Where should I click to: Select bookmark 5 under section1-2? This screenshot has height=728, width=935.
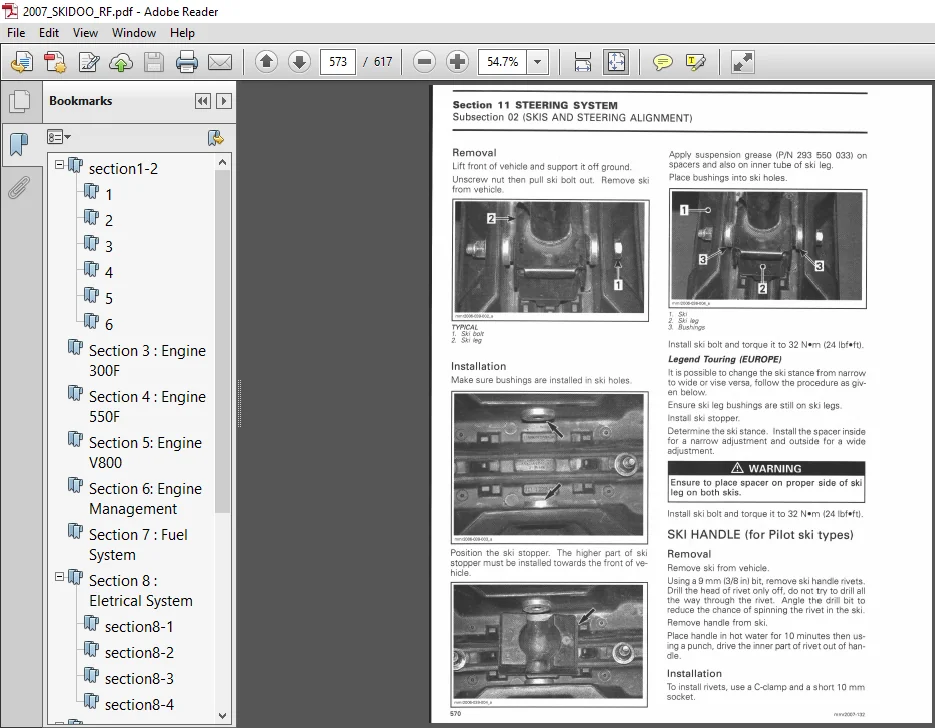point(109,299)
